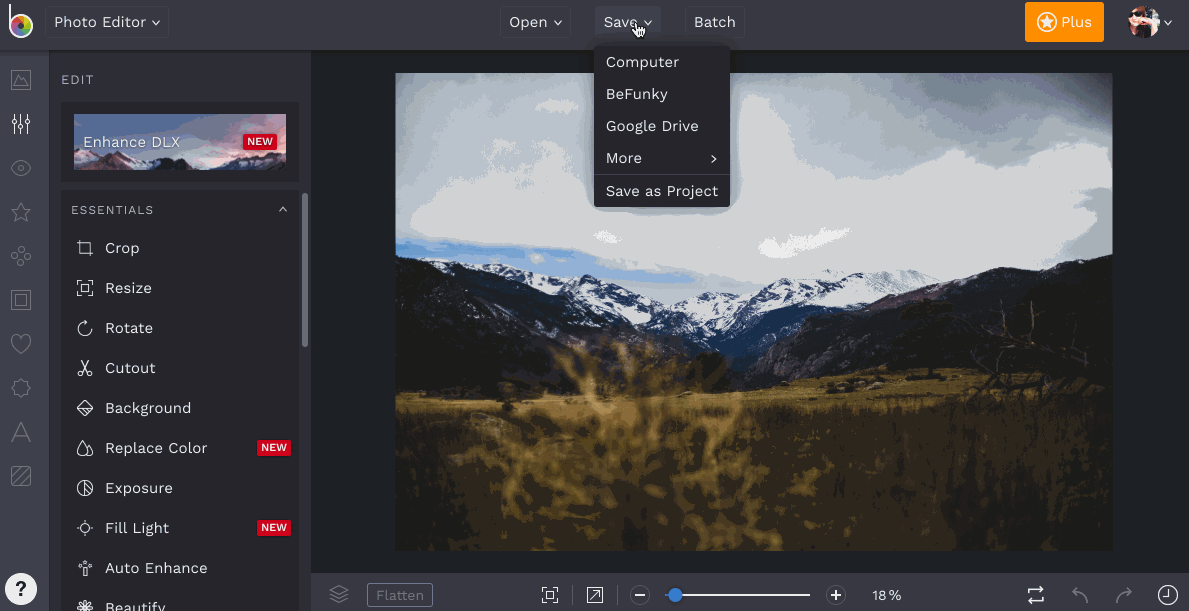This screenshot has width=1189, height=611.
Task: Click the undo arrow icon
Action: coord(1080,595)
